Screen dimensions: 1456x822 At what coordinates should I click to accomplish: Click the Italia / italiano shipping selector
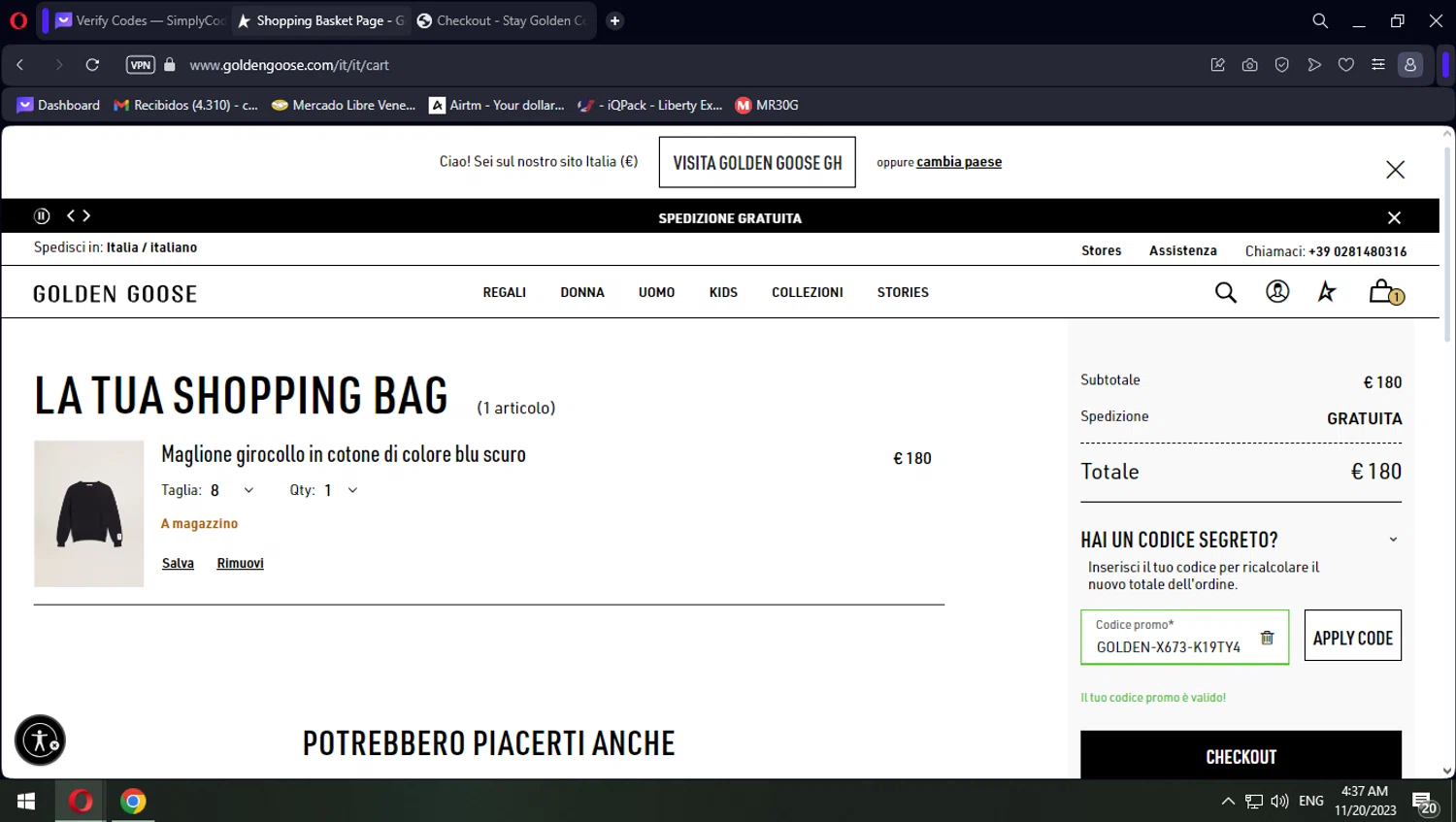(151, 247)
